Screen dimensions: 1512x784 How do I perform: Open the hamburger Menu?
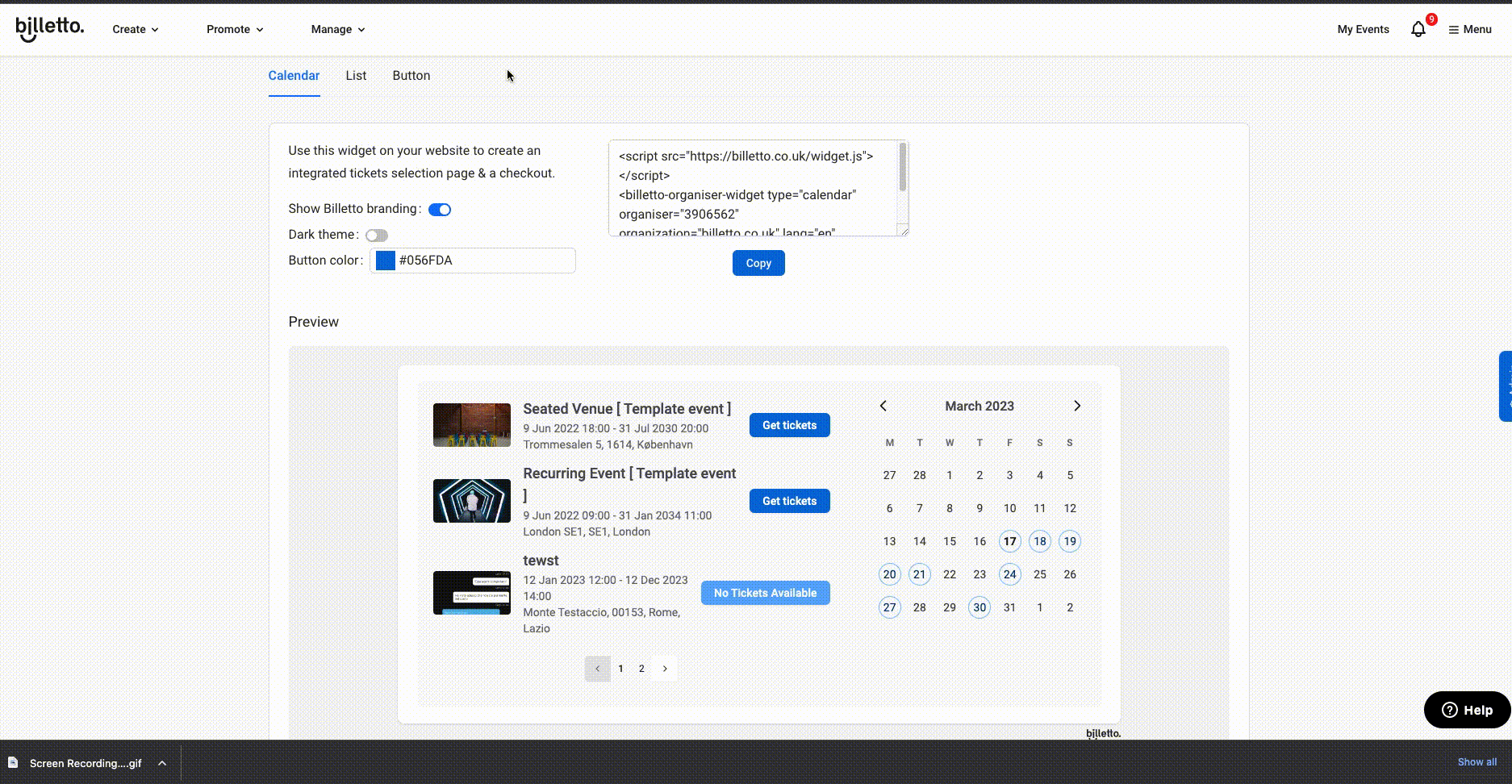click(1470, 29)
